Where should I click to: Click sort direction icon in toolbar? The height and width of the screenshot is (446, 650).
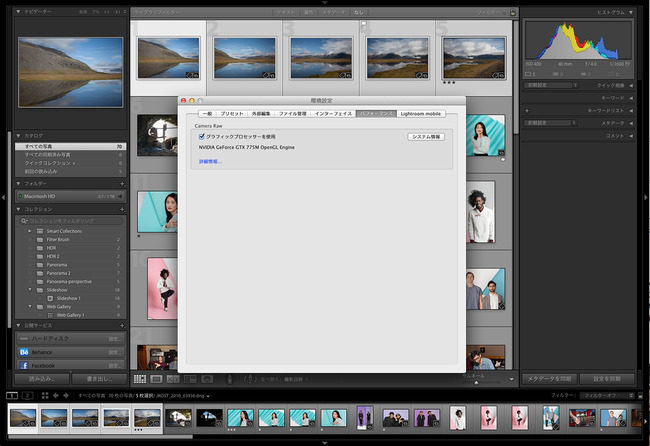[248, 379]
